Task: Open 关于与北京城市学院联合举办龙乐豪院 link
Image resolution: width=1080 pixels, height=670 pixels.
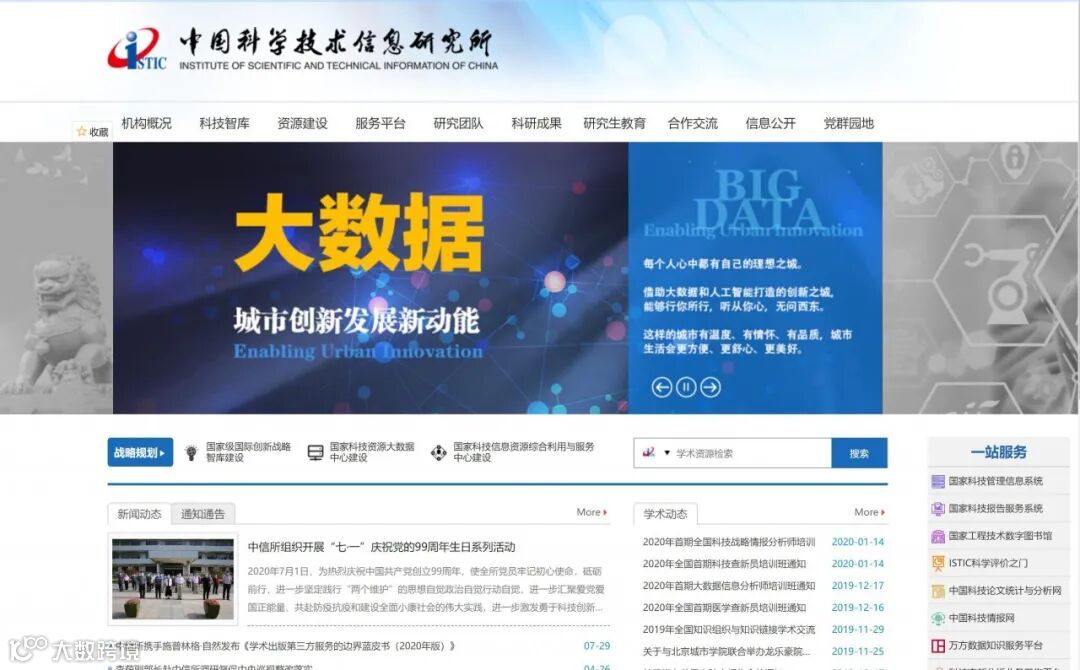Action: click(726, 651)
